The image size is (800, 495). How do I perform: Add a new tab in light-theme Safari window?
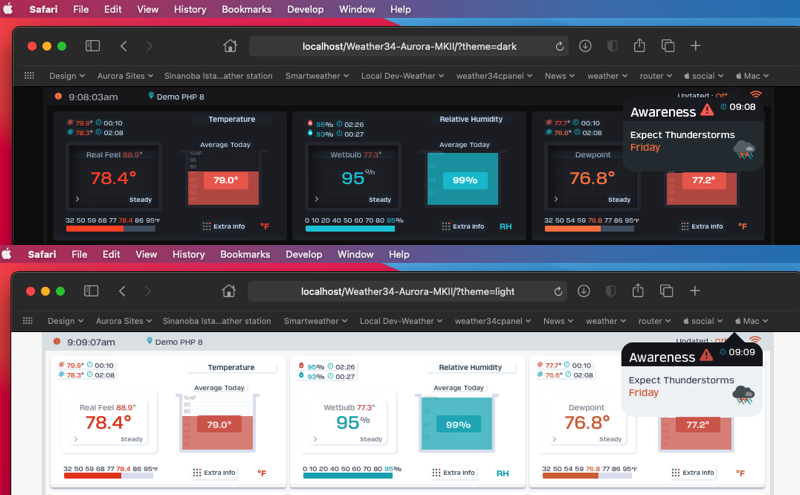click(694, 291)
